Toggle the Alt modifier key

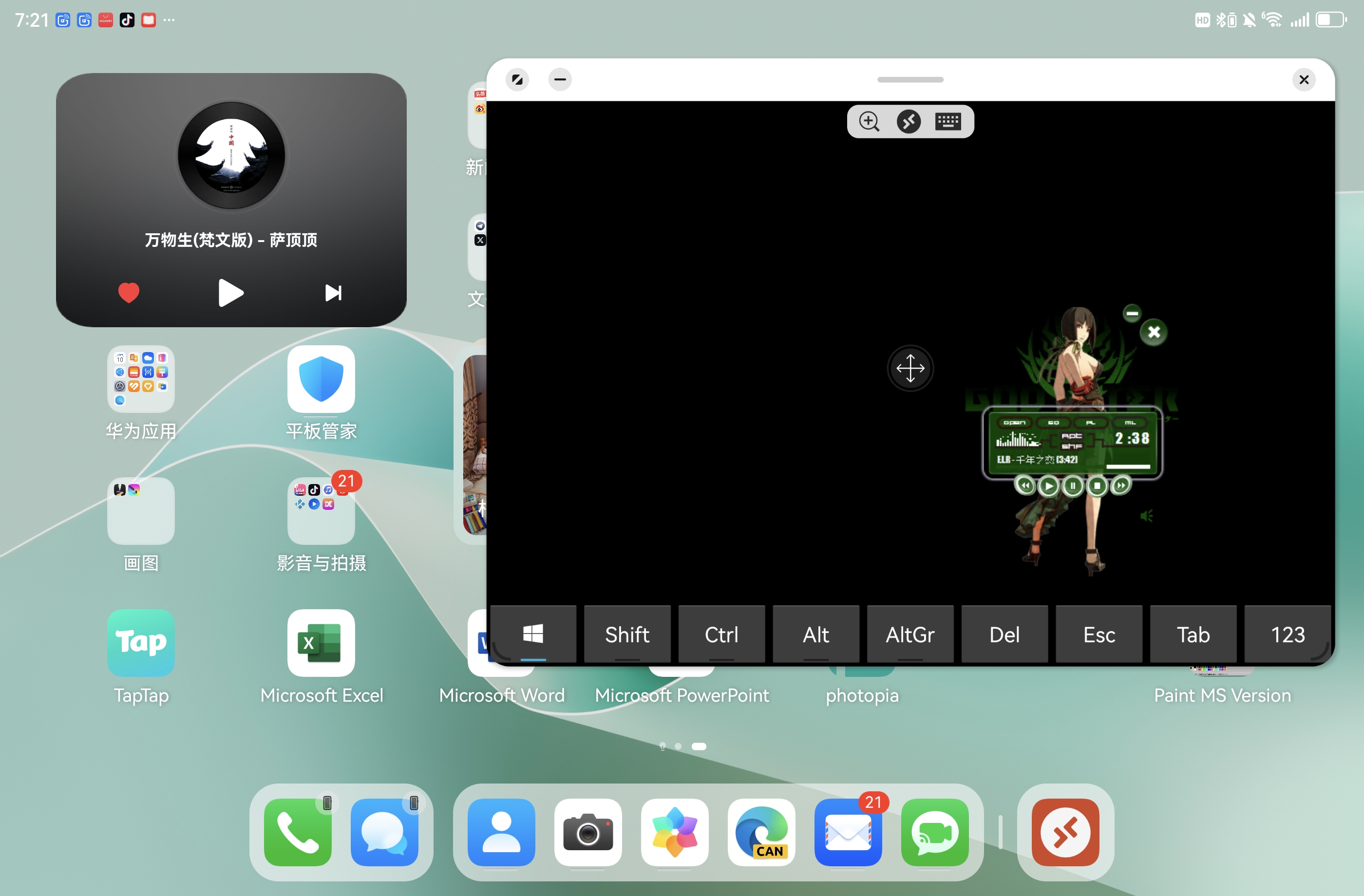[x=815, y=634]
